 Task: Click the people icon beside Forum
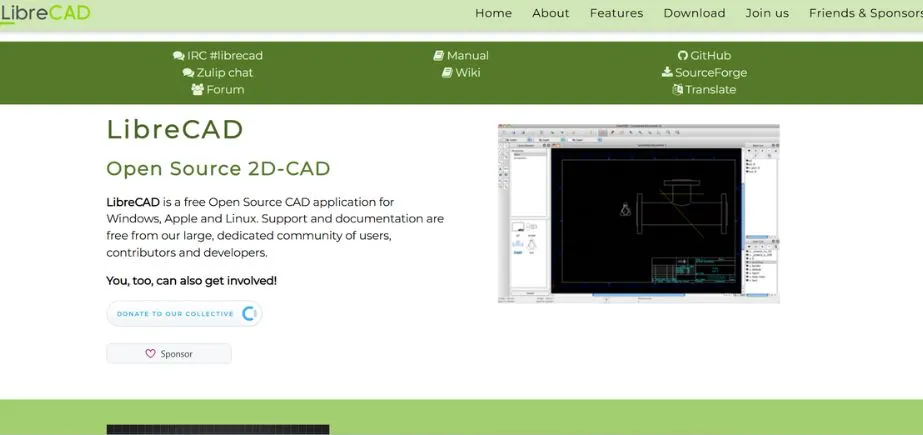(197, 89)
